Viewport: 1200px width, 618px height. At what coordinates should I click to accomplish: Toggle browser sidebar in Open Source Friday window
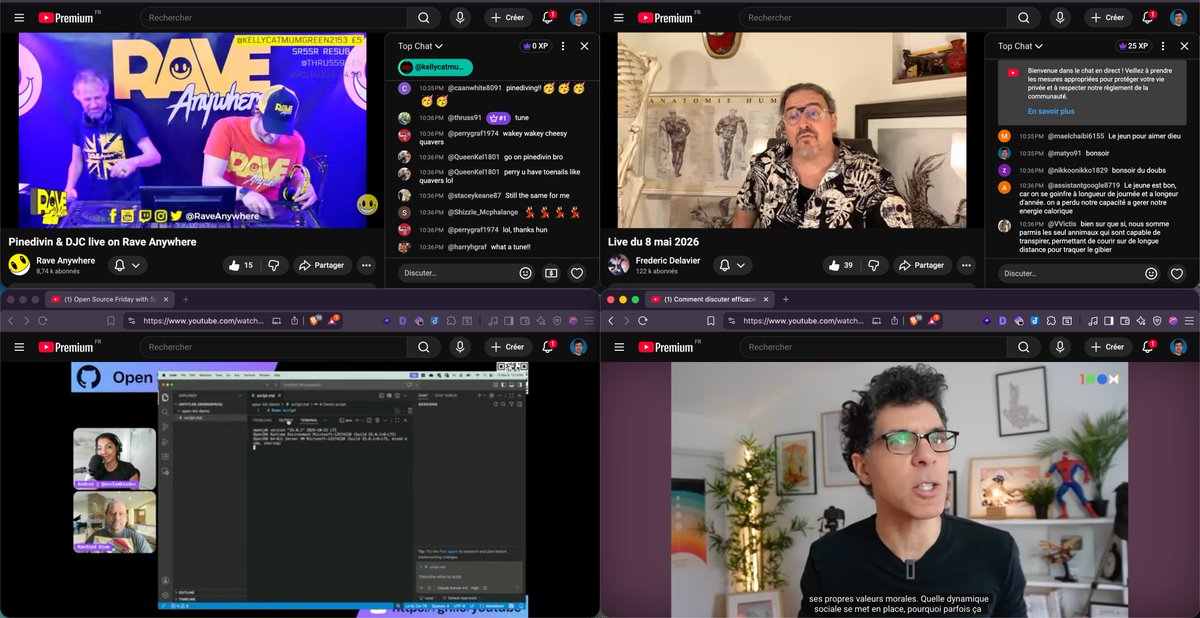pos(507,321)
